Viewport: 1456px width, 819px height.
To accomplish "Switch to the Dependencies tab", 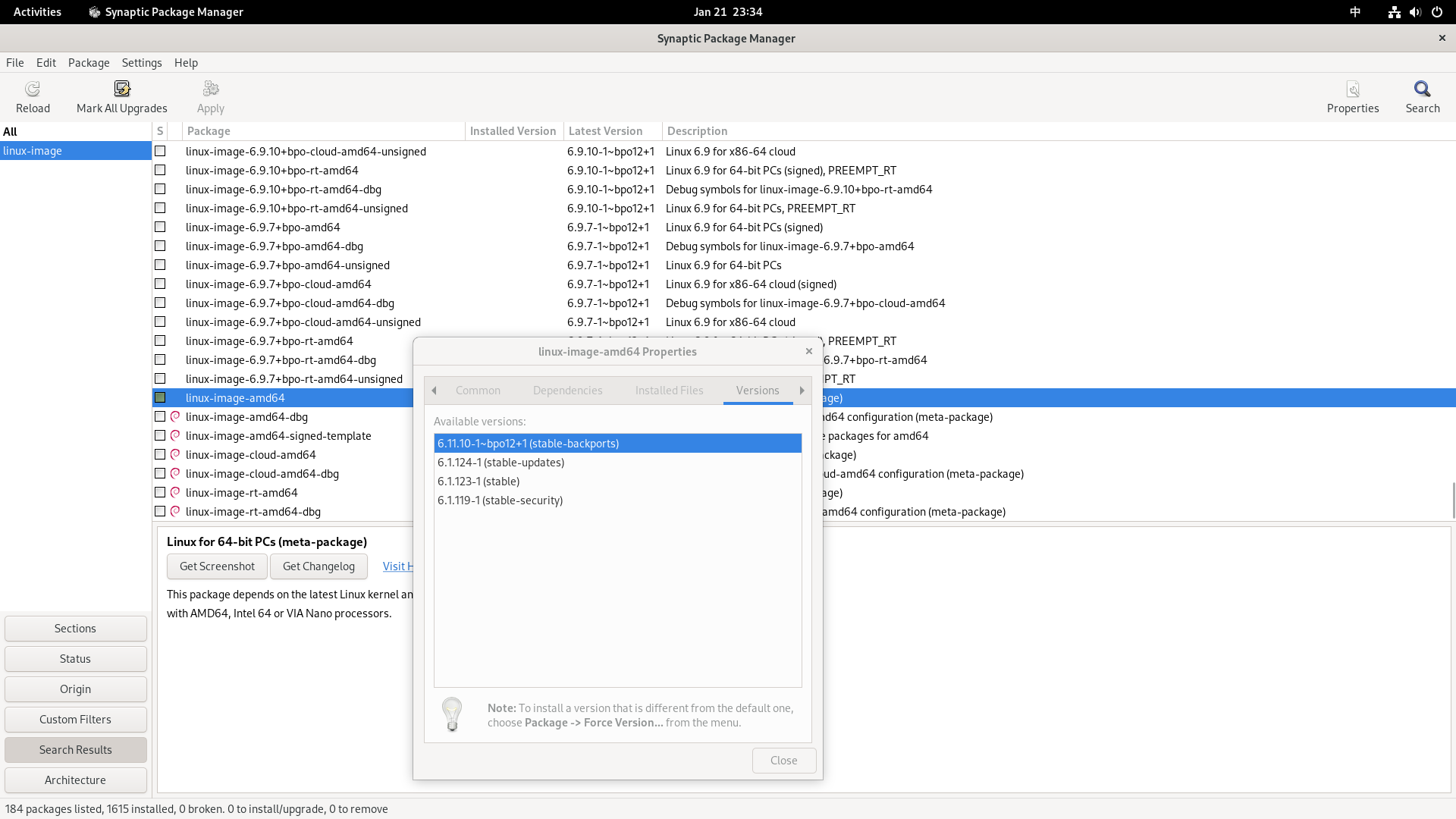I will tap(567, 391).
